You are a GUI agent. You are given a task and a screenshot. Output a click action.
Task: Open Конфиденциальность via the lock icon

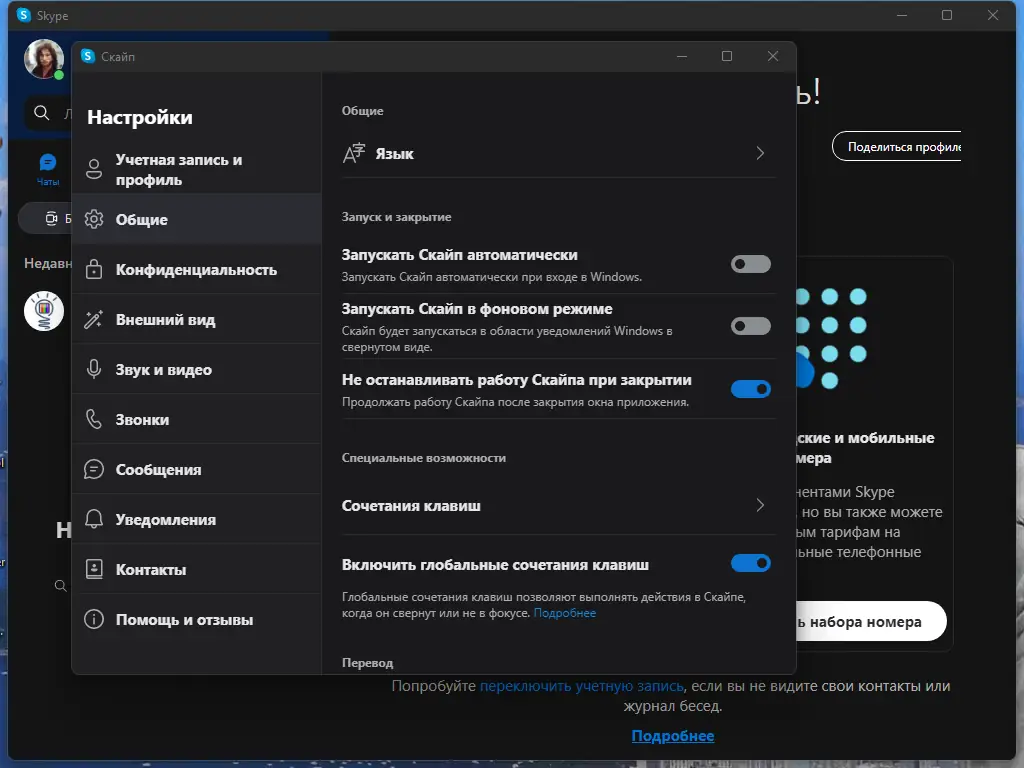pos(94,269)
